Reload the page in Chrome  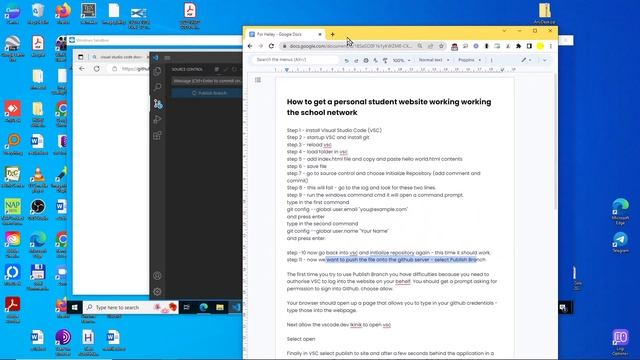(271, 46)
